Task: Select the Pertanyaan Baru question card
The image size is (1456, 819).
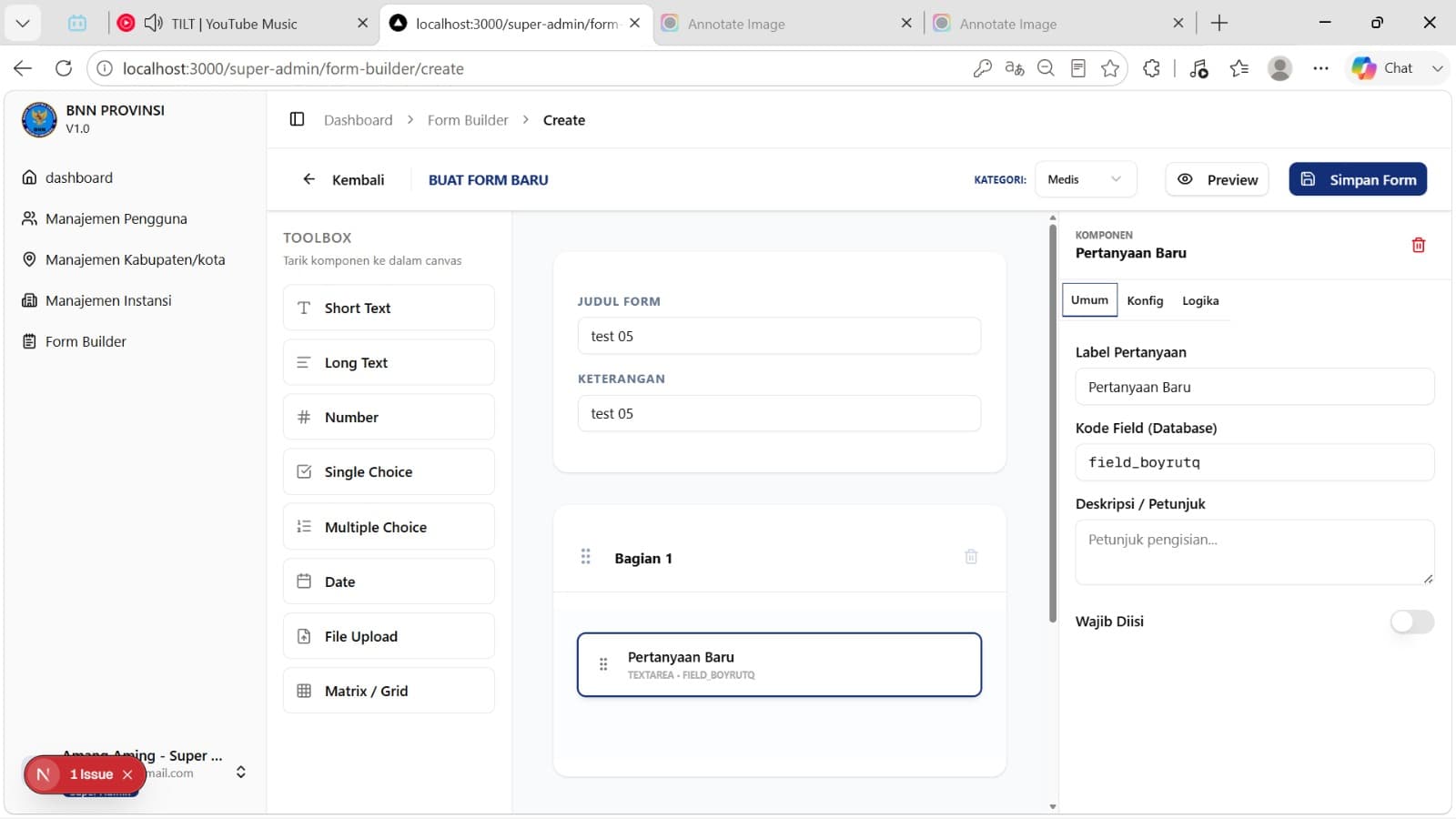Action: (x=779, y=664)
